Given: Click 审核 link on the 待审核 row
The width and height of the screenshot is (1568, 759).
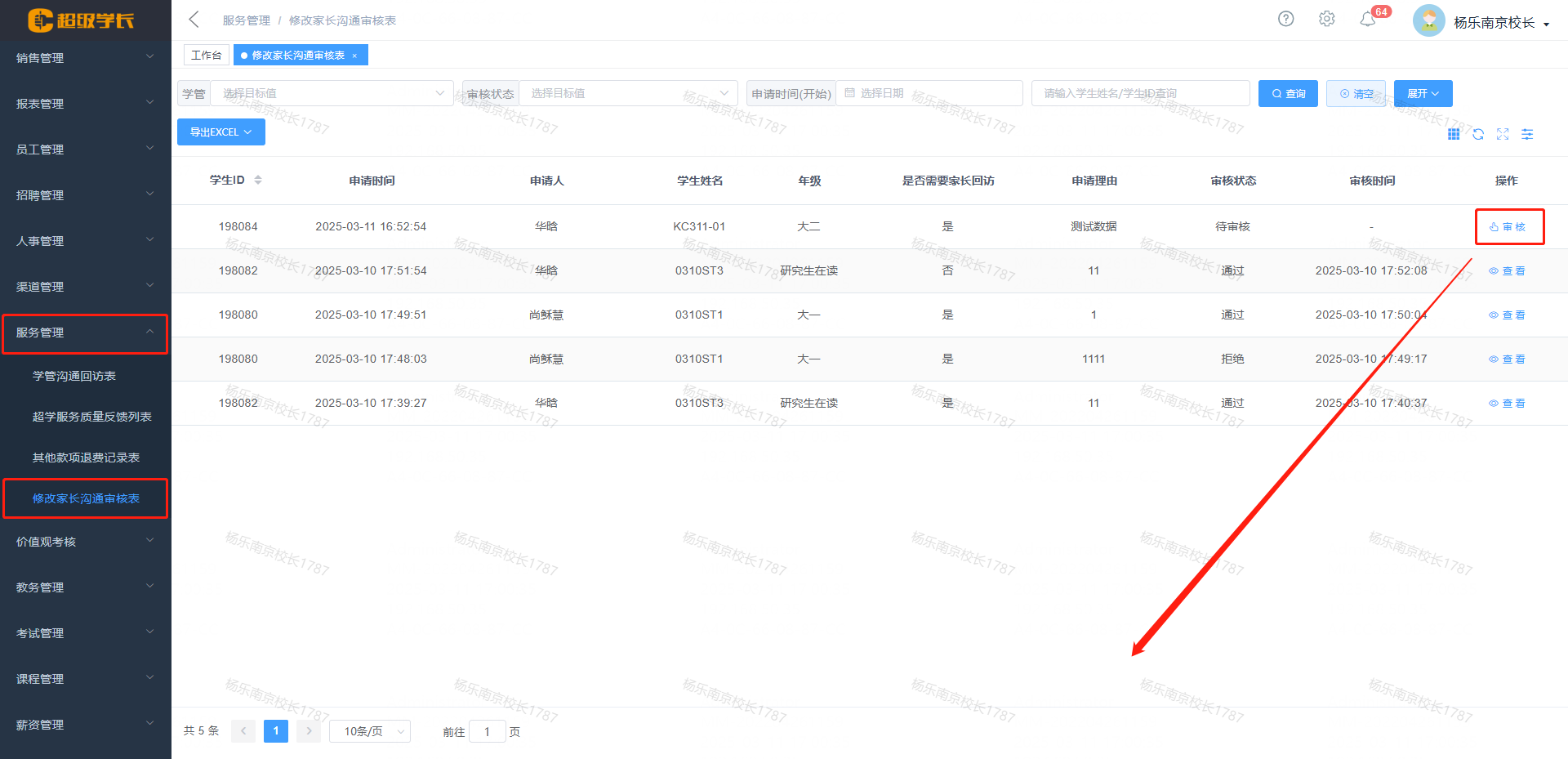Looking at the screenshot, I should click(x=1509, y=226).
